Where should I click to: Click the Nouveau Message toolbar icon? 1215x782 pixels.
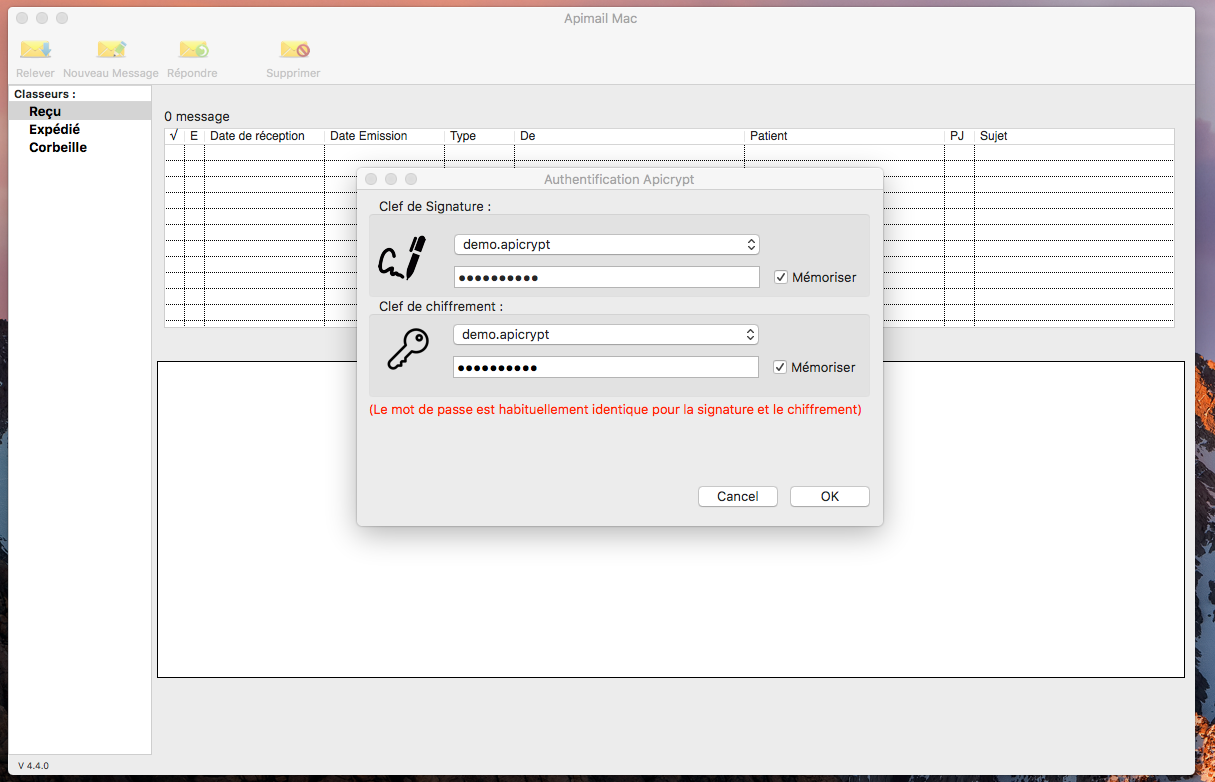click(111, 49)
